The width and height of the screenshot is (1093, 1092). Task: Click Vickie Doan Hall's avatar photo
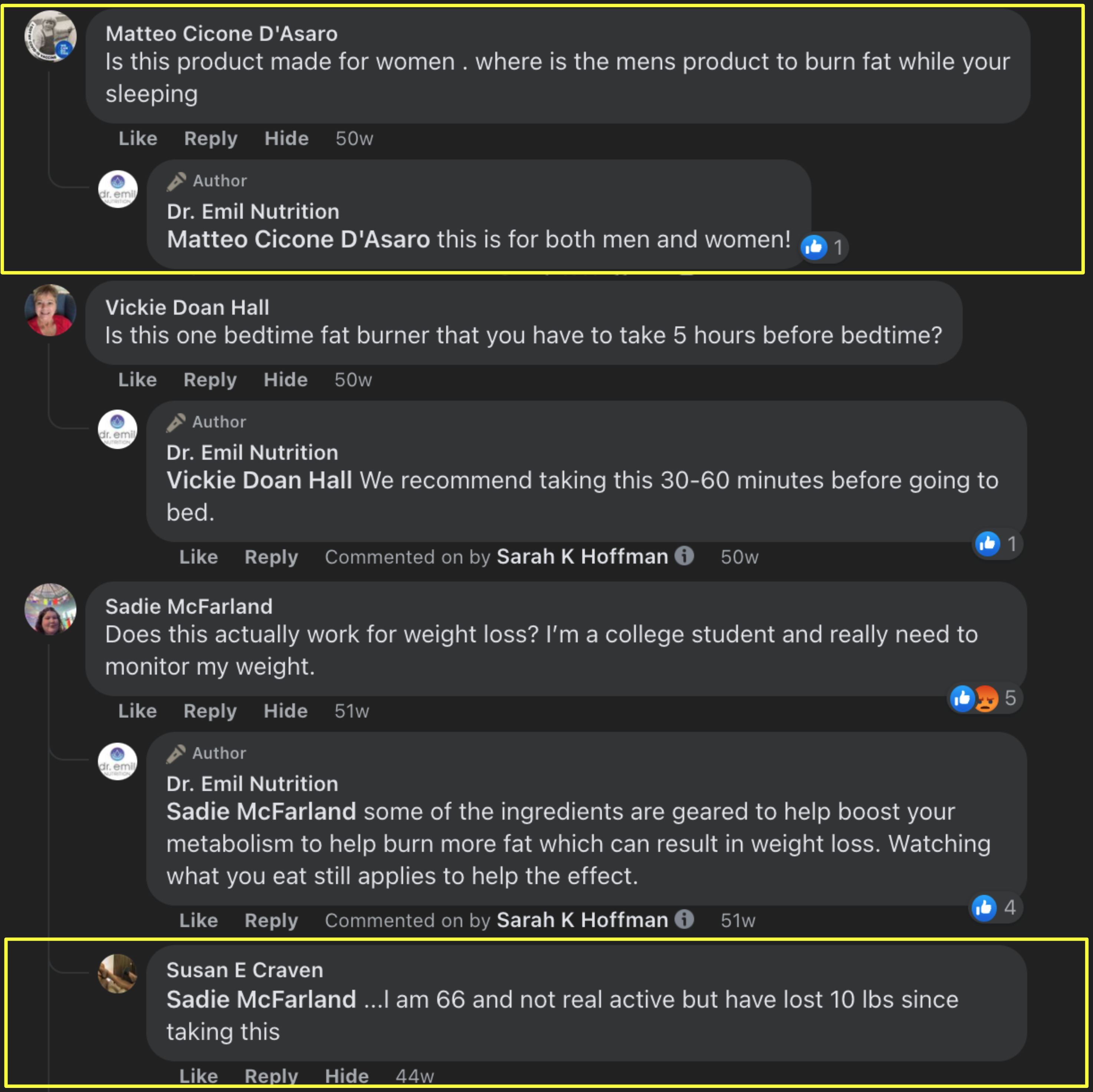click(x=50, y=310)
